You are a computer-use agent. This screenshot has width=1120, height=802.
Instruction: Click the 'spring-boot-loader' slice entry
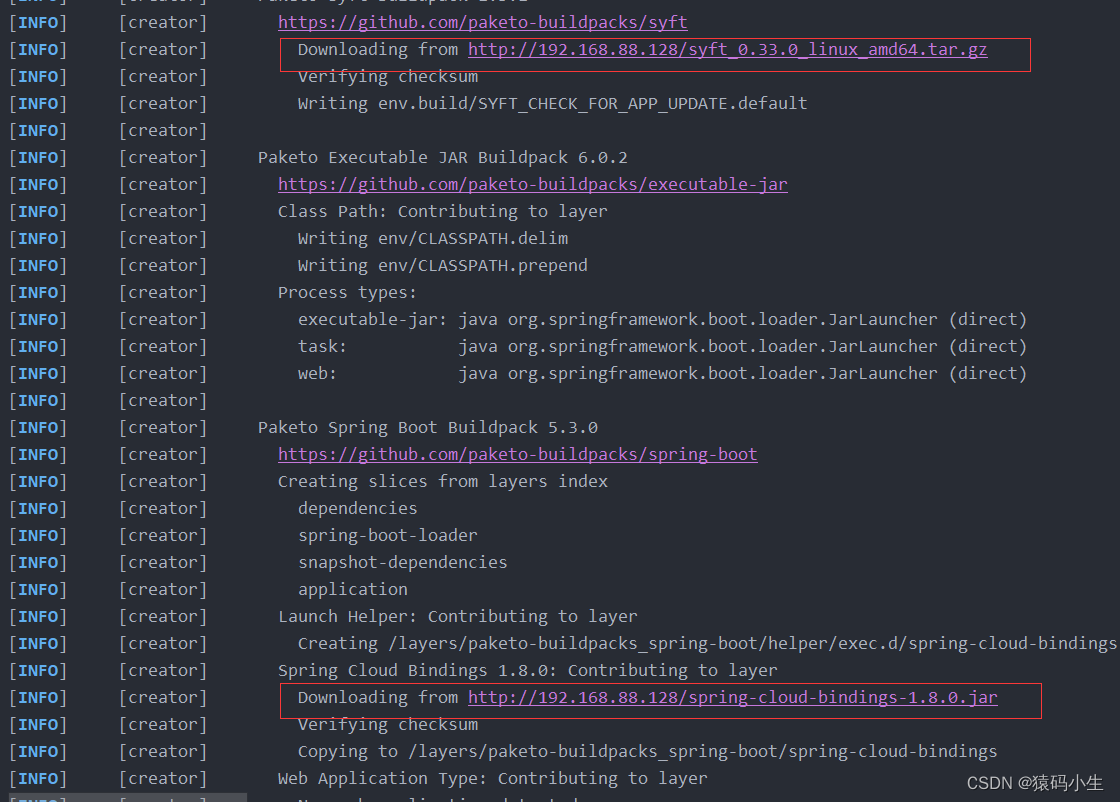pos(388,534)
